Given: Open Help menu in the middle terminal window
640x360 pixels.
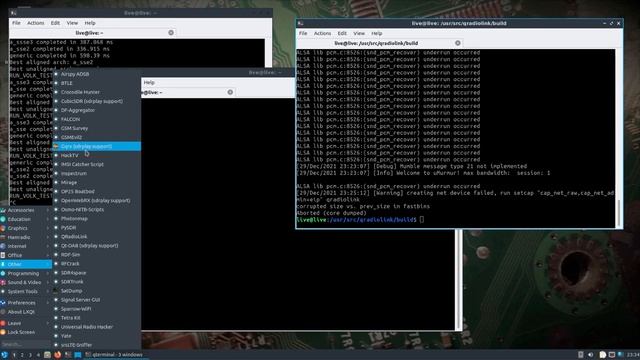Looking at the screenshot, I should [149, 82].
